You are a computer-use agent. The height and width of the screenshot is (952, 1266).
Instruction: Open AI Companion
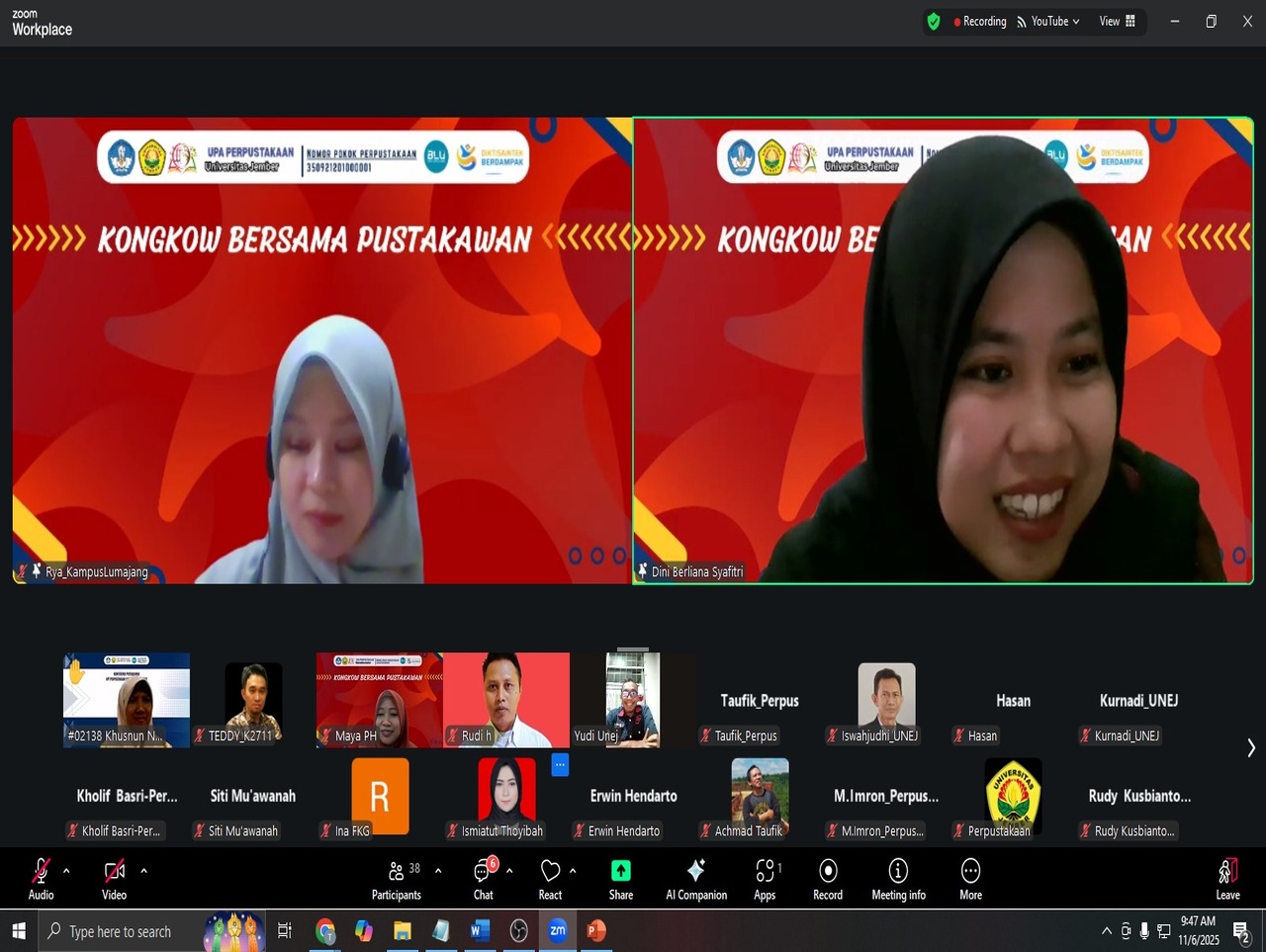[x=696, y=878]
